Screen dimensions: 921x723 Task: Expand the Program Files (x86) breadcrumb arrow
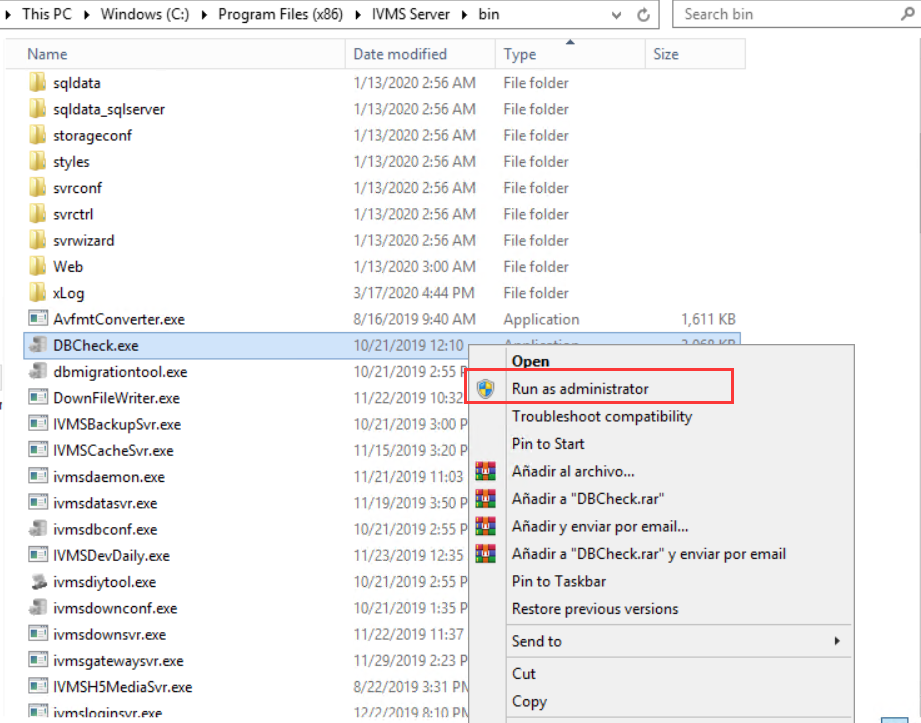(358, 15)
